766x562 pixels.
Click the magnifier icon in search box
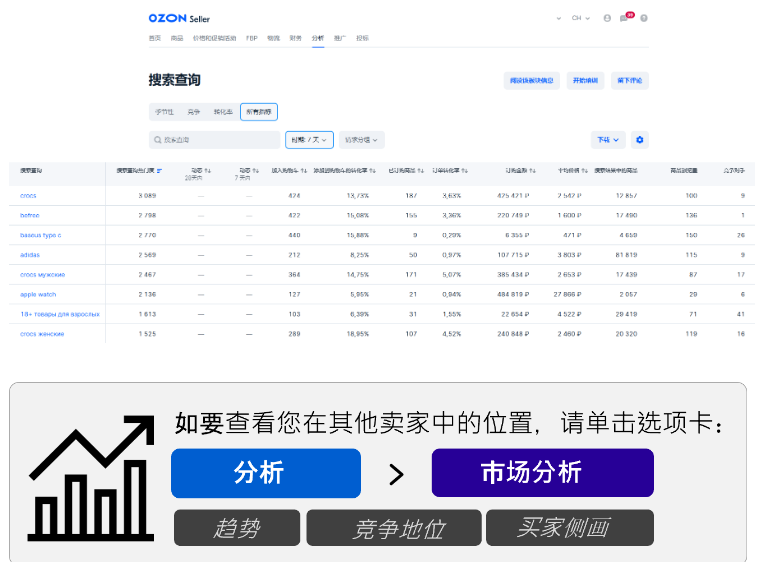pos(158,140)
